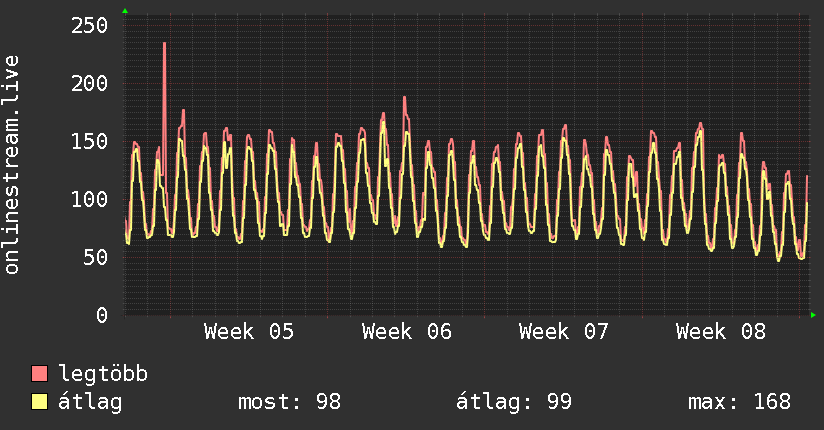Click the 'átlag: 99' statistic
The height and width of the screenshot is (430, 824).
[x=513, y=402]
